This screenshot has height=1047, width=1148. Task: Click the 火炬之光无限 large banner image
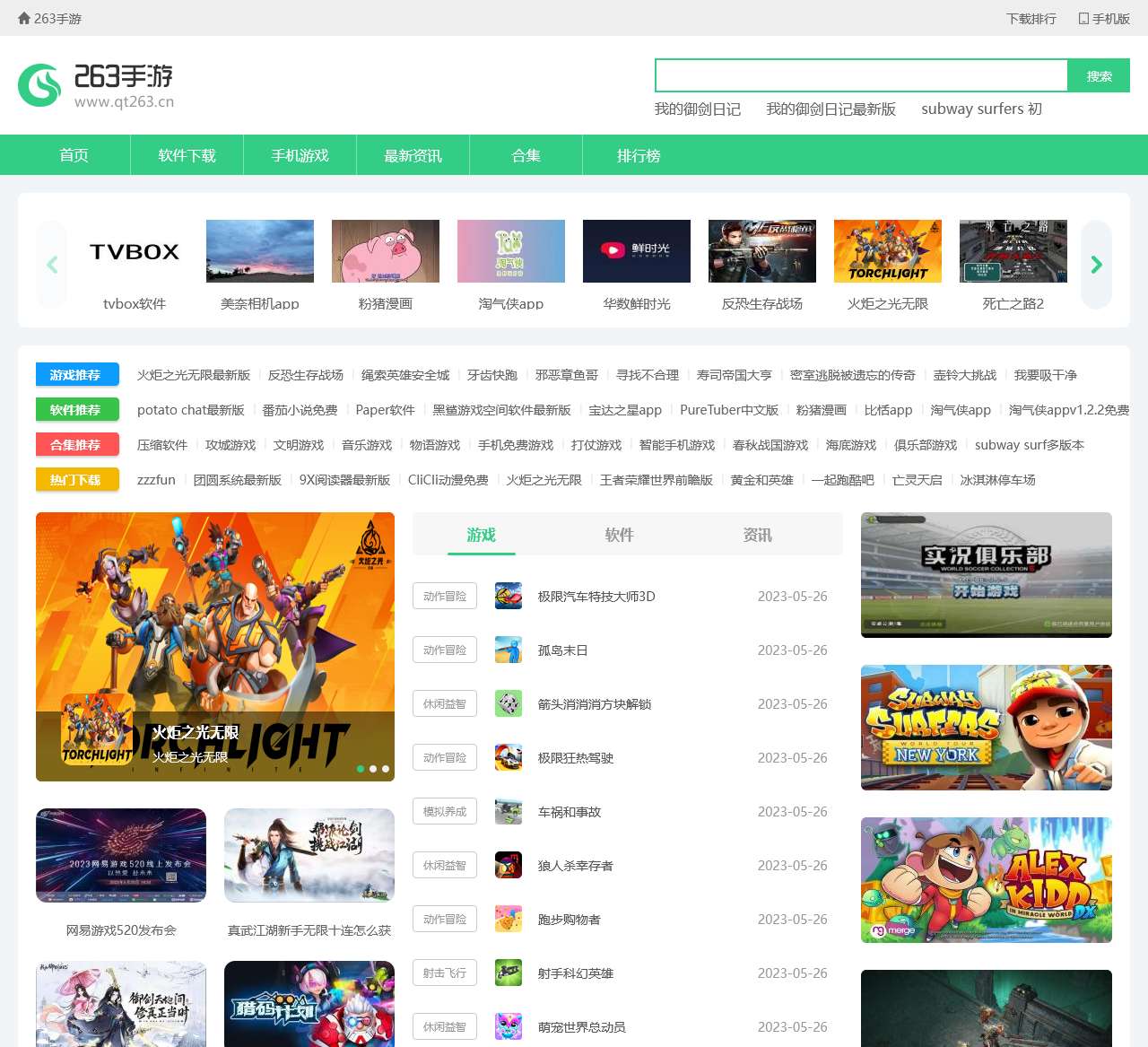[x=215, y=646]
